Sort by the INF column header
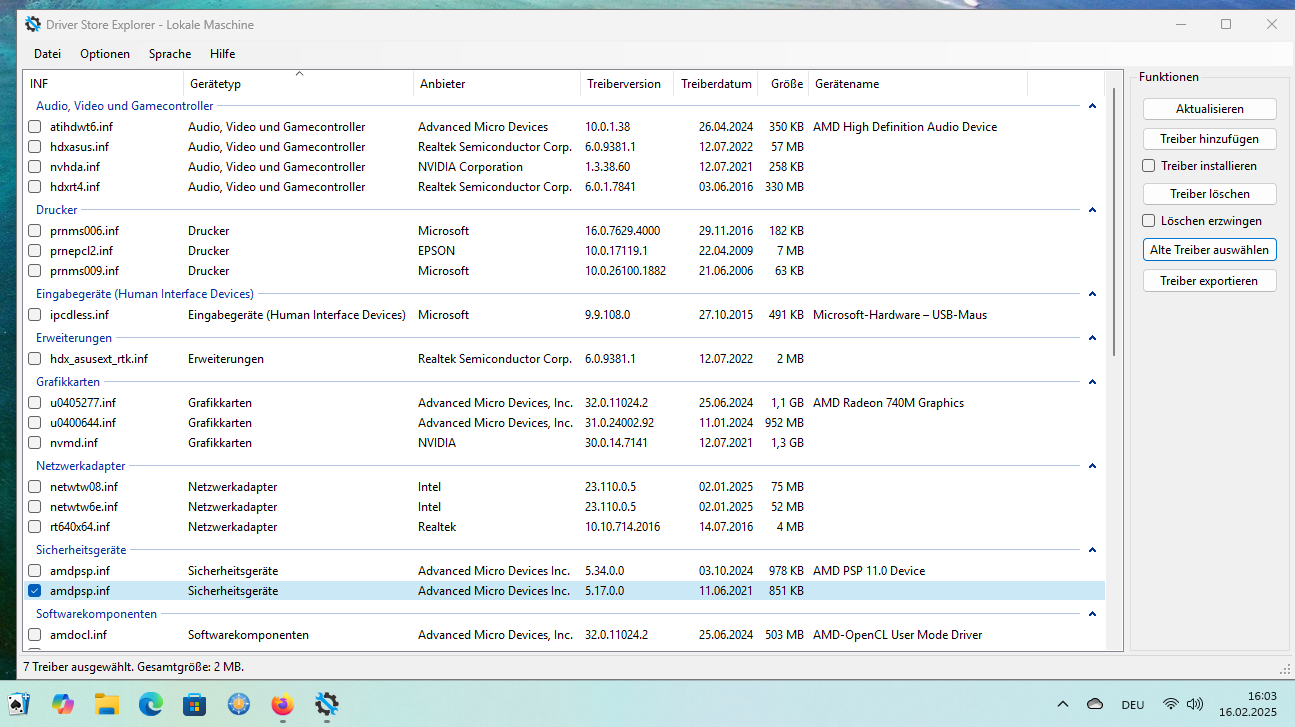1295x727 pixels. (x=103, y=84)
